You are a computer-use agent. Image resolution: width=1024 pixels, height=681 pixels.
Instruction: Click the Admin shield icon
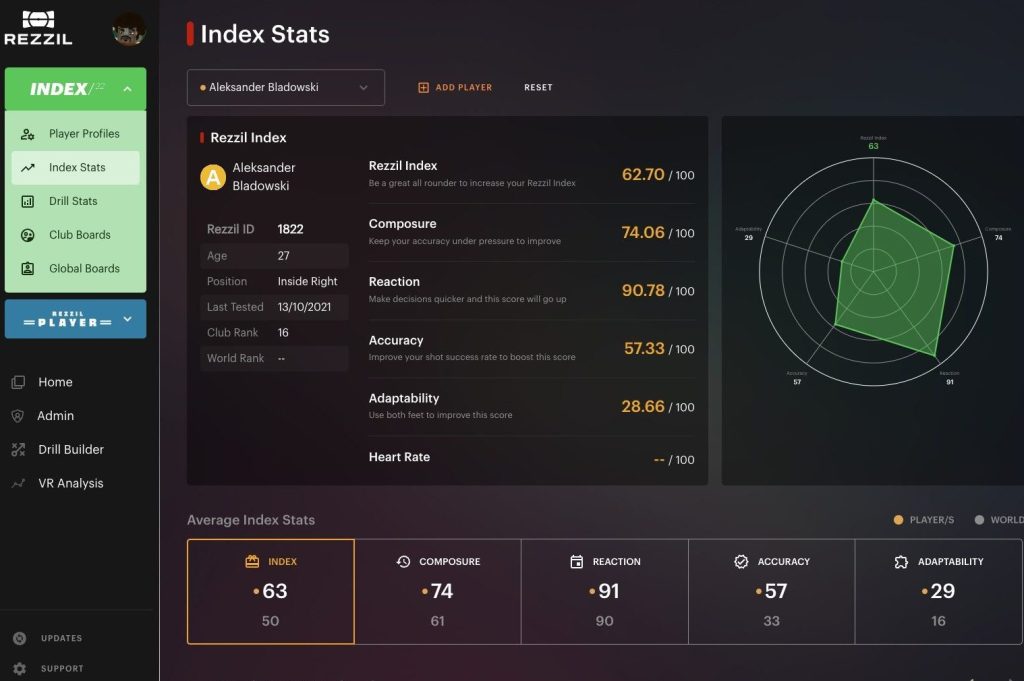coord(18,416)
